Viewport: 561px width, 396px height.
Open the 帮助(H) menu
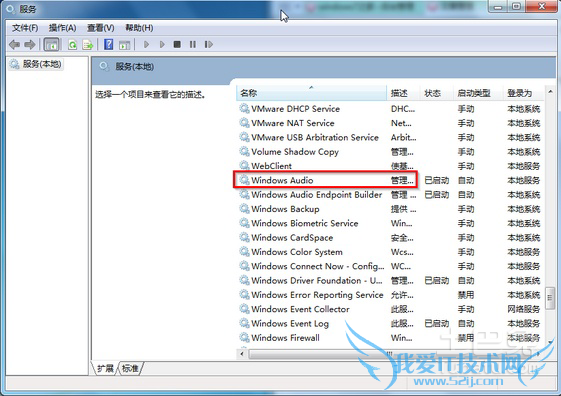click(x=139, y=28)
